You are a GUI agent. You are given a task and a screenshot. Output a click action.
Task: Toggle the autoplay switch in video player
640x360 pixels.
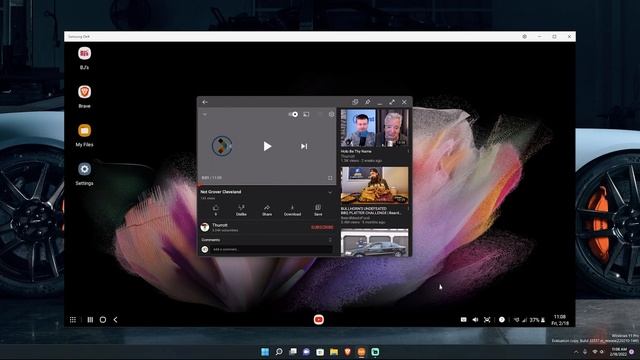tap(293, 114)
